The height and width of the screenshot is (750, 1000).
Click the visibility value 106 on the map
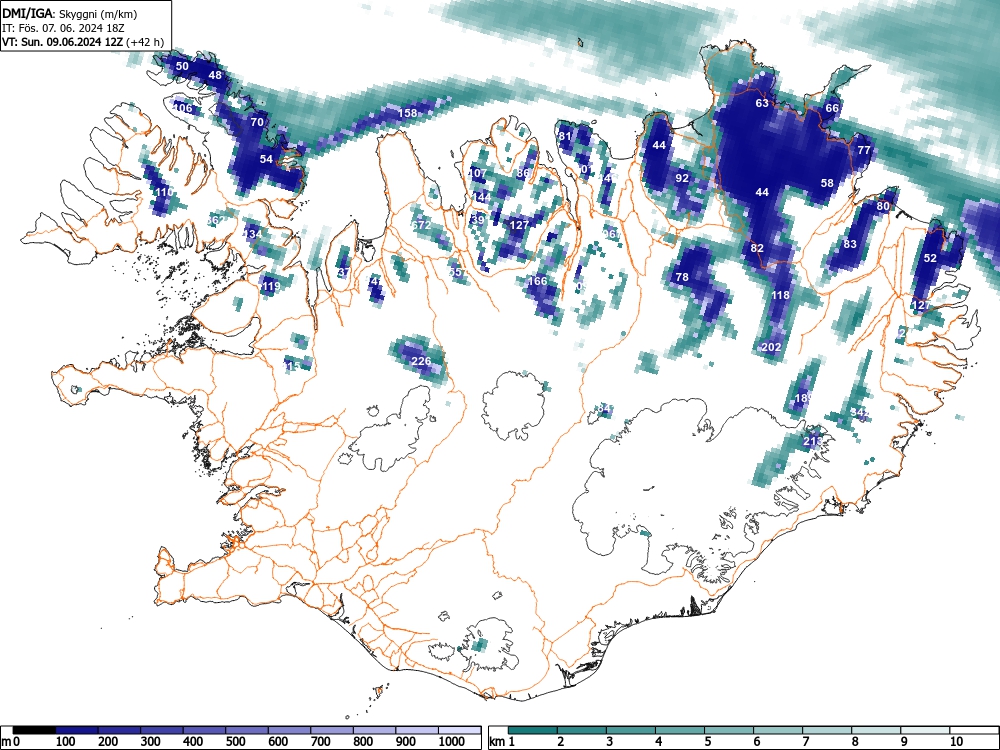pyautogui.click(x=183, y=108)
